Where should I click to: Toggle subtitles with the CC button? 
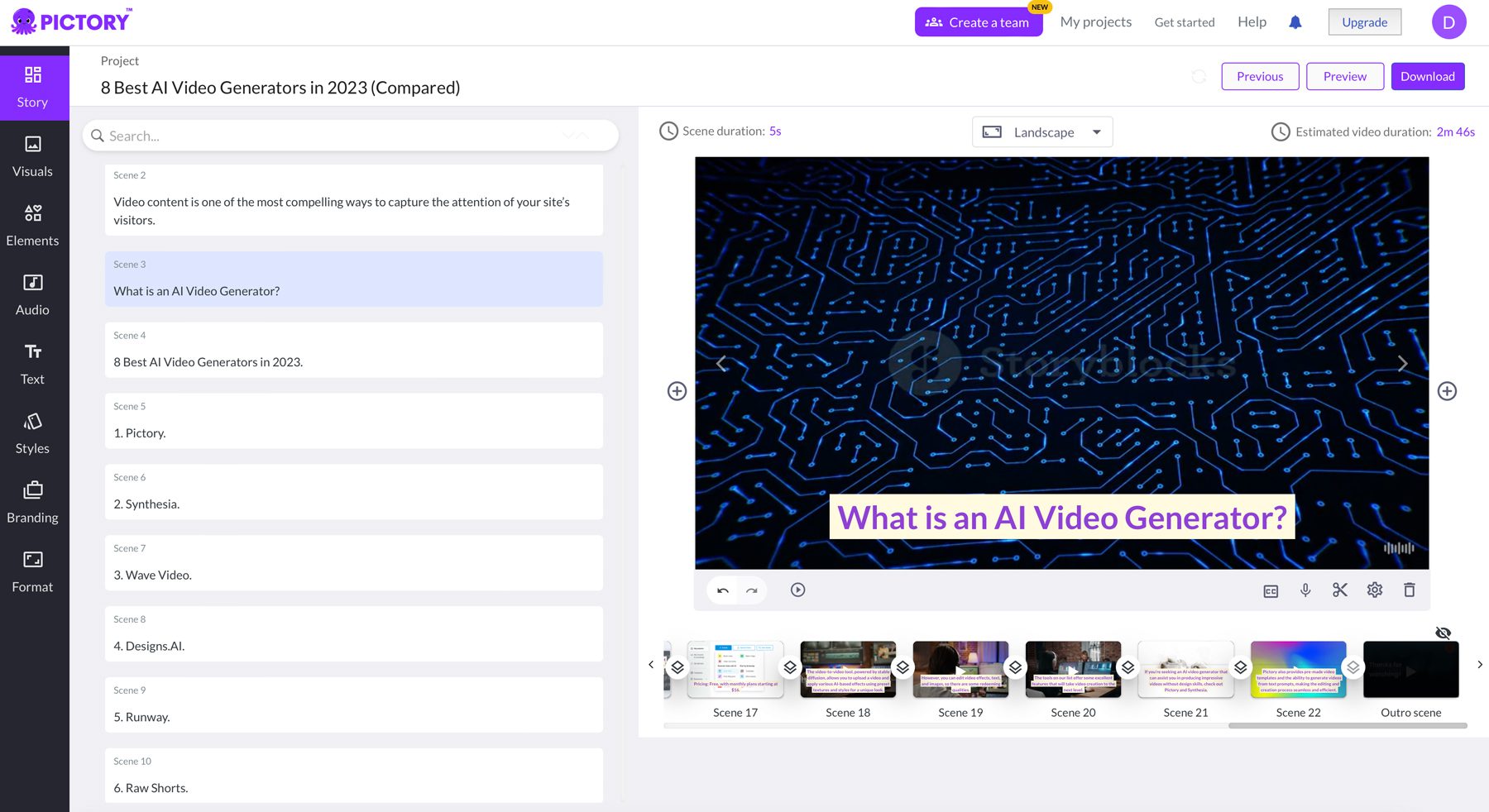click(1271, 590)
